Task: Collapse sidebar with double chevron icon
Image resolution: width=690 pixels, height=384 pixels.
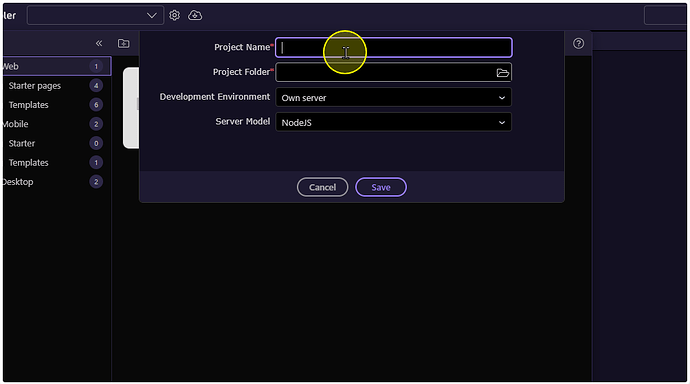Action: tap(99, 43)
